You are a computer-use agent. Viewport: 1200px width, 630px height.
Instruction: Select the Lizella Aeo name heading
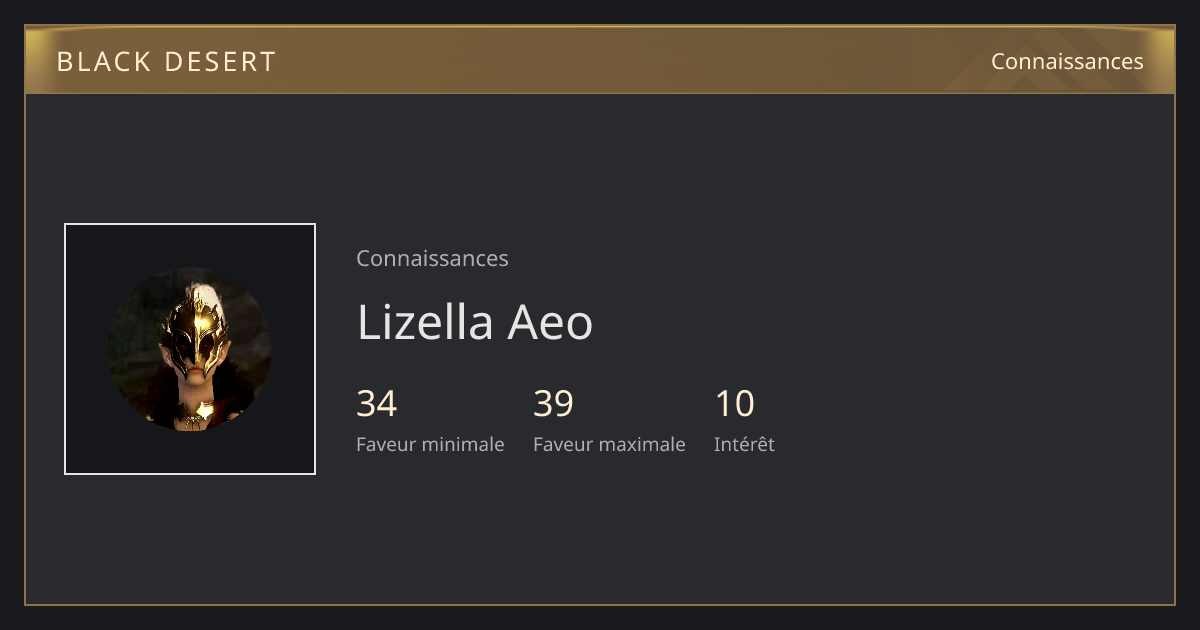point(475,323)
